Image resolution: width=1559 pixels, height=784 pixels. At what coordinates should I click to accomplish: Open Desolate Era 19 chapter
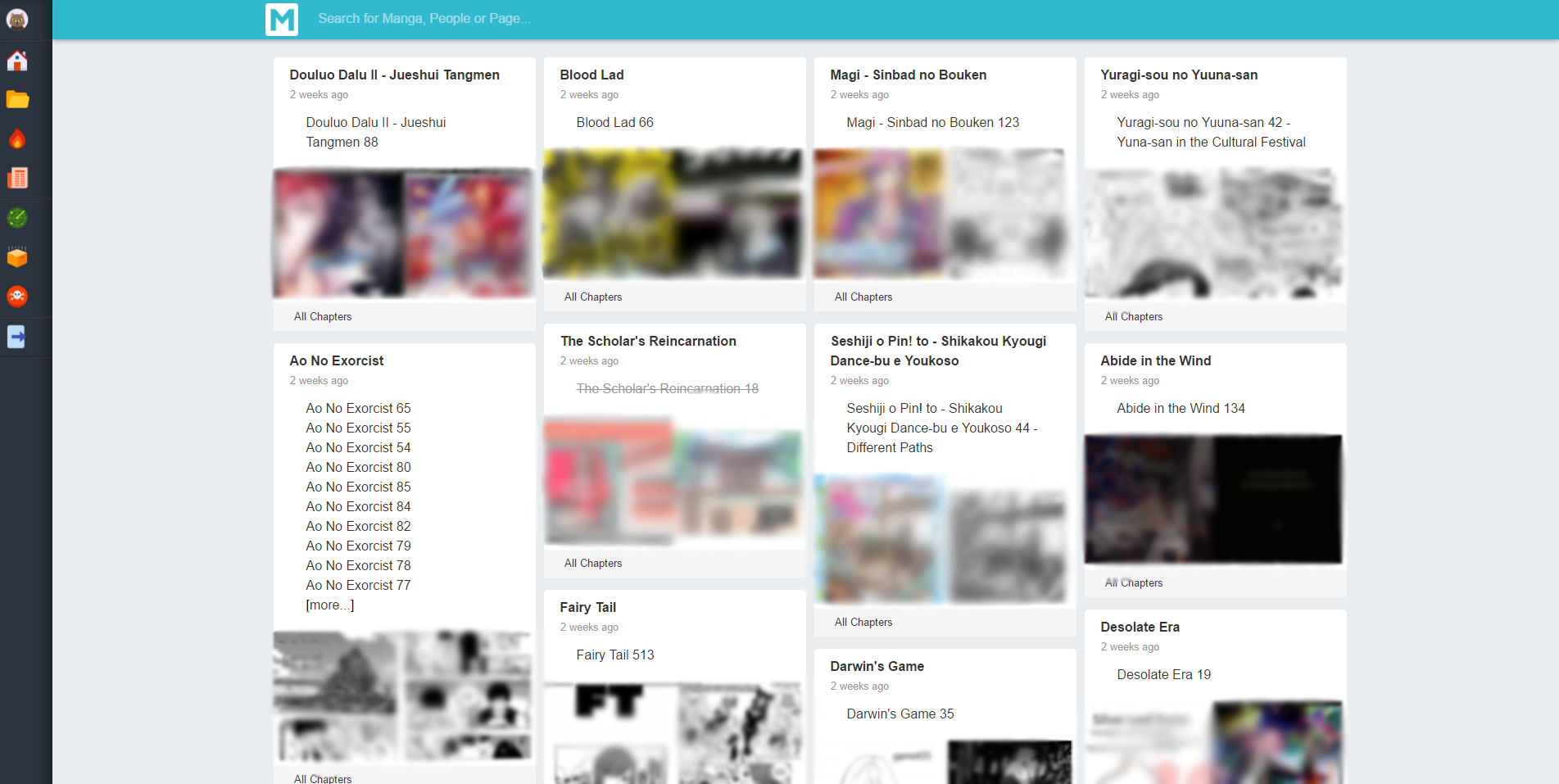click(1163, 674)
